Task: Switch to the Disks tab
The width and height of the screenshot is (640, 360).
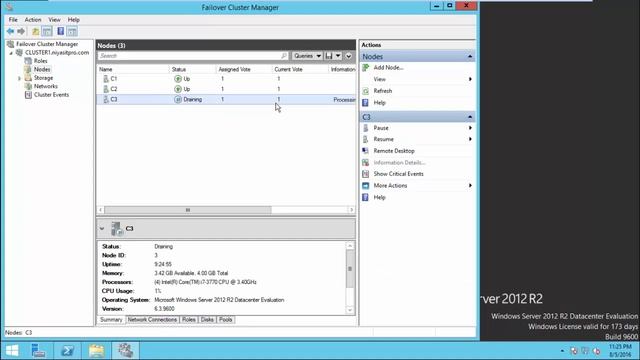Action: (207, 320)
